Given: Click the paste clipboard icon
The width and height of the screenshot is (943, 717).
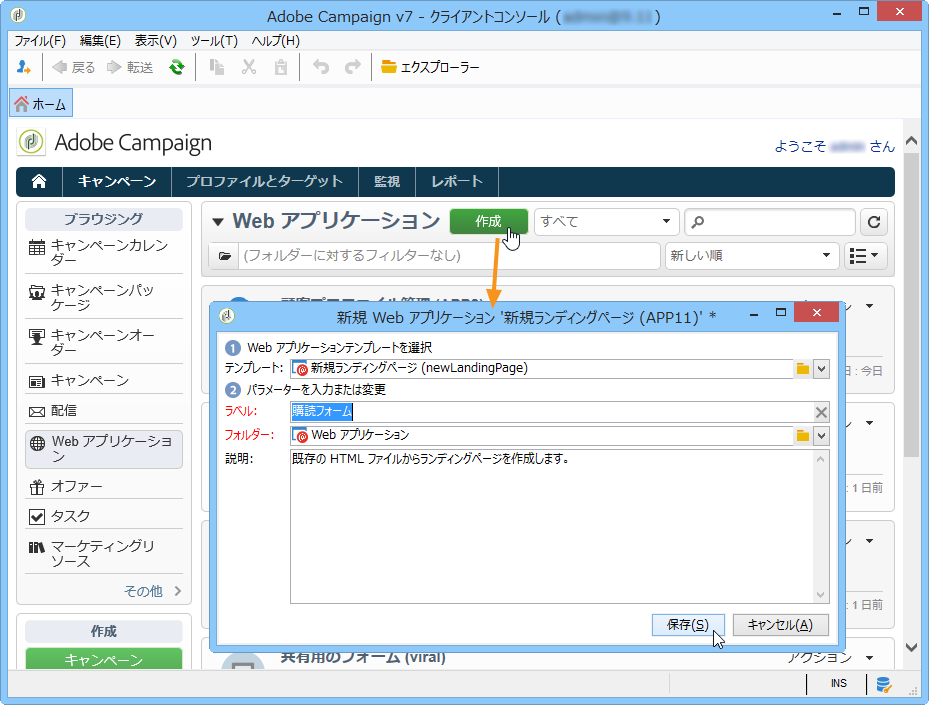Looking at the screenshot, I should (281, 67).
